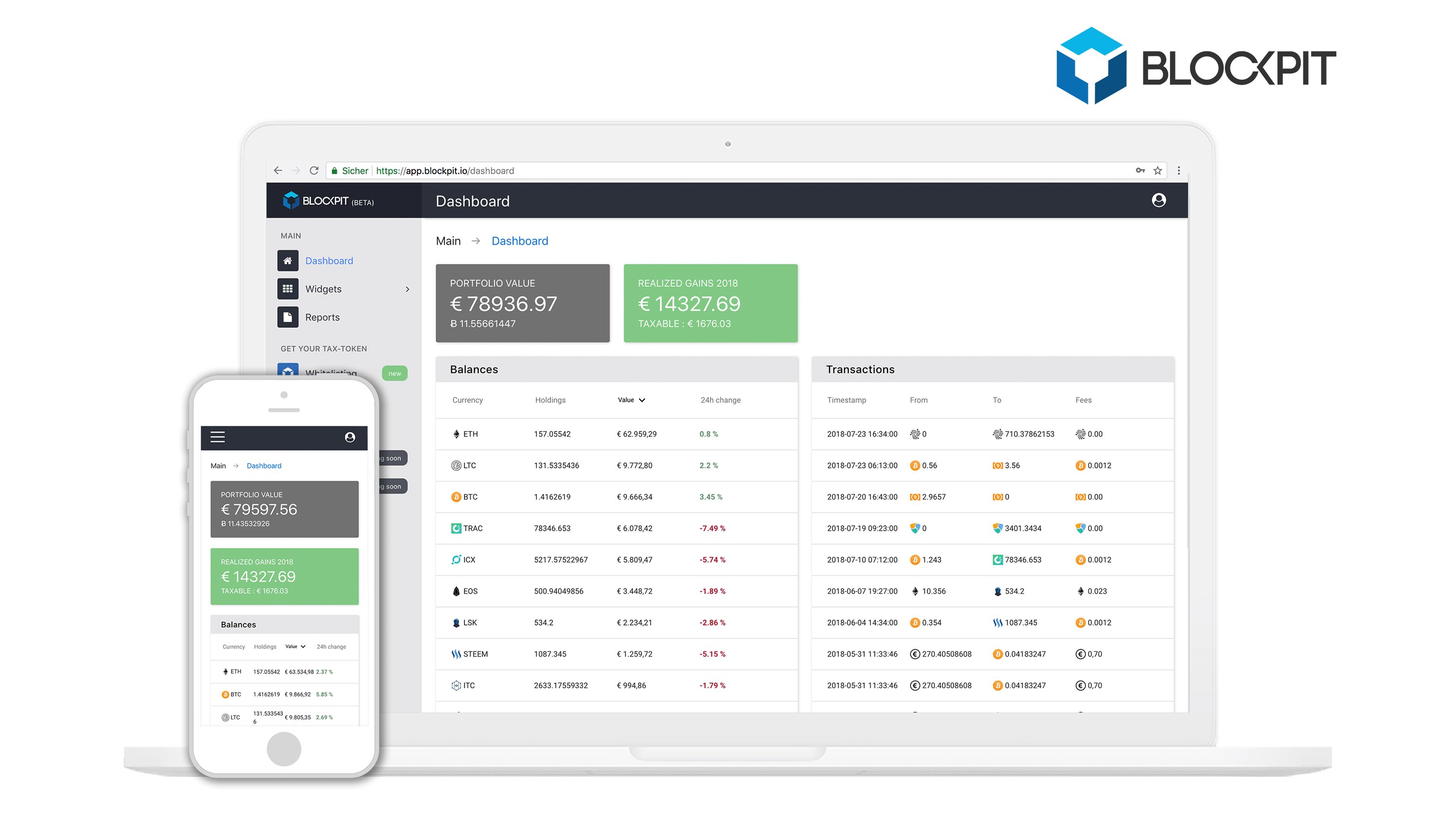1456x820 pixels.
Task: Click the ETH value € 62.959,29
Action: pos(637,434)
